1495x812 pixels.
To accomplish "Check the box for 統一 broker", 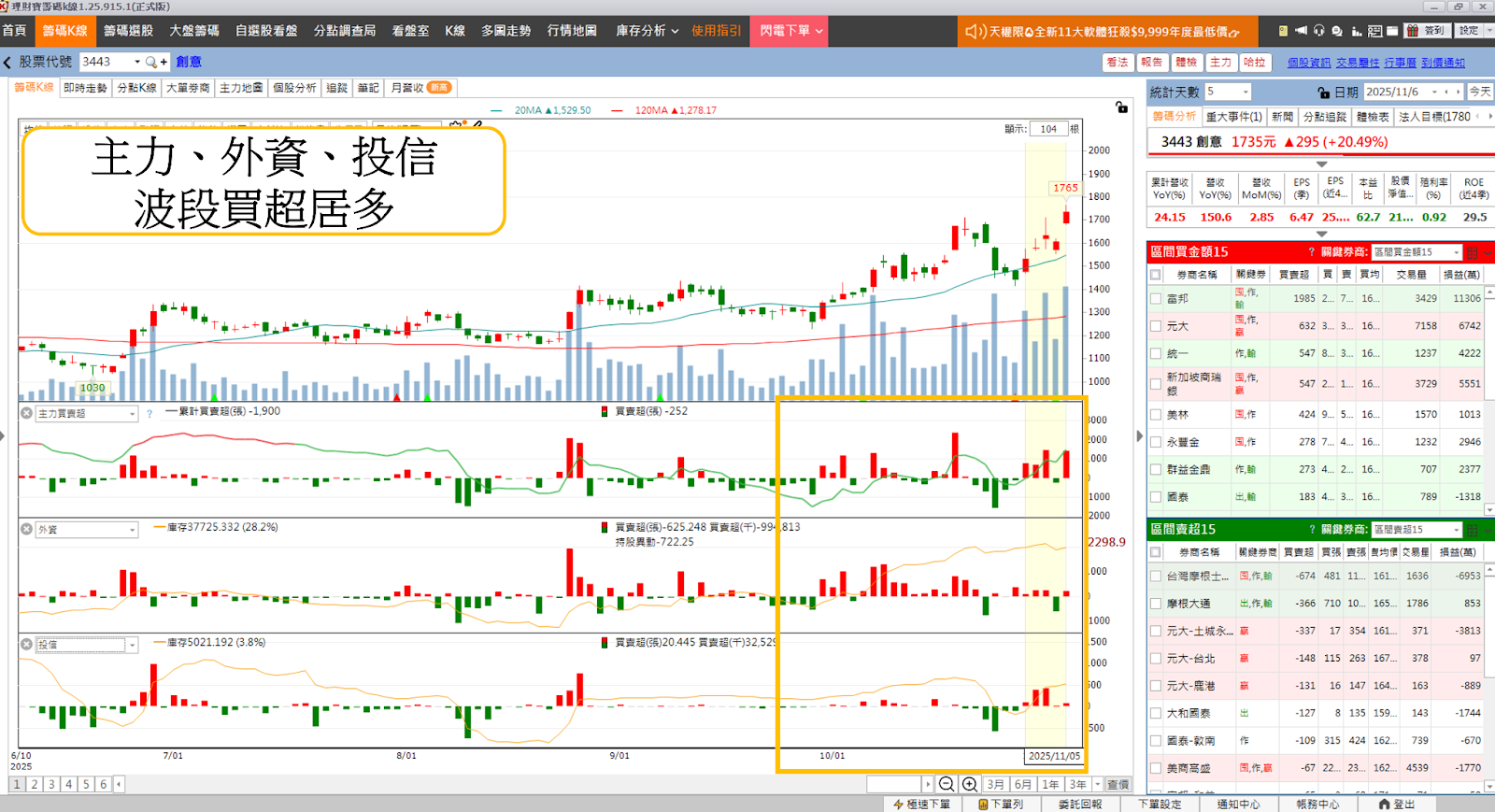I will 1156,354.
